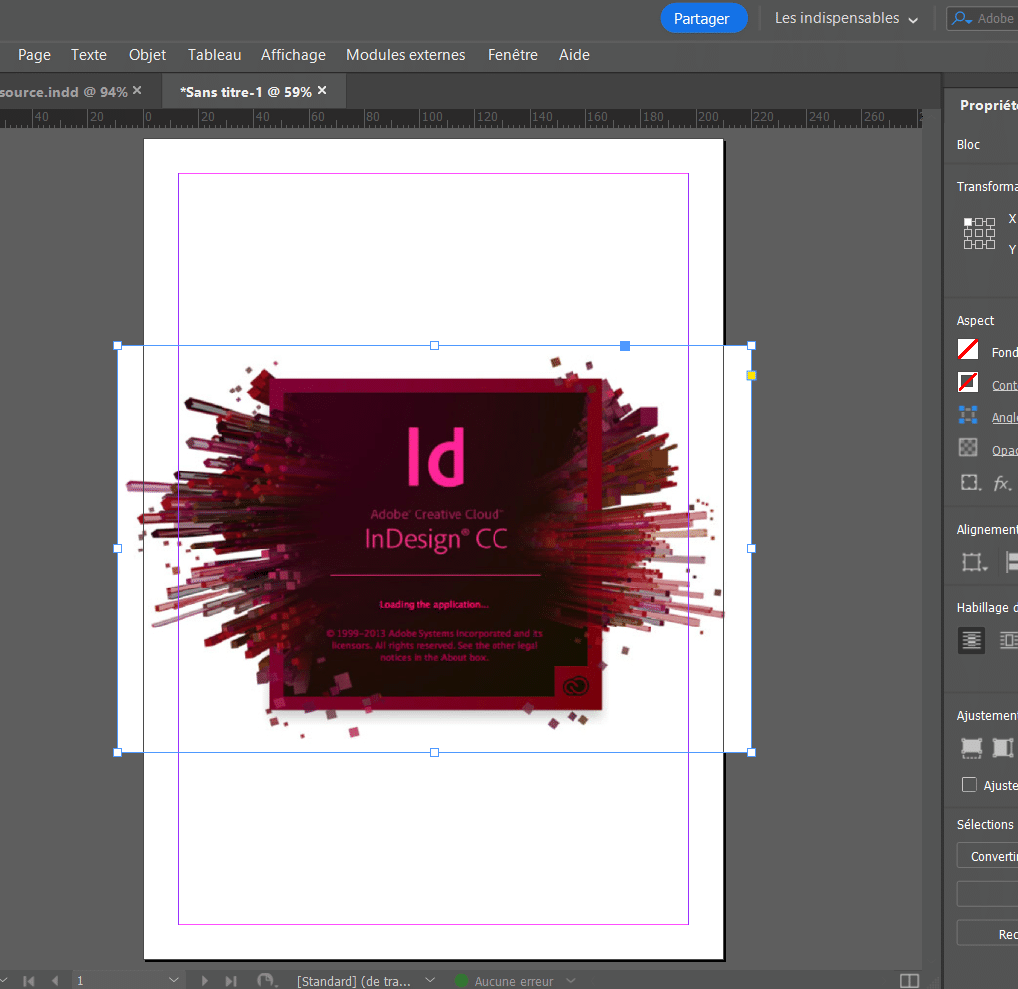
Task: Open the Affichage menu
Action: click(293, 55)
